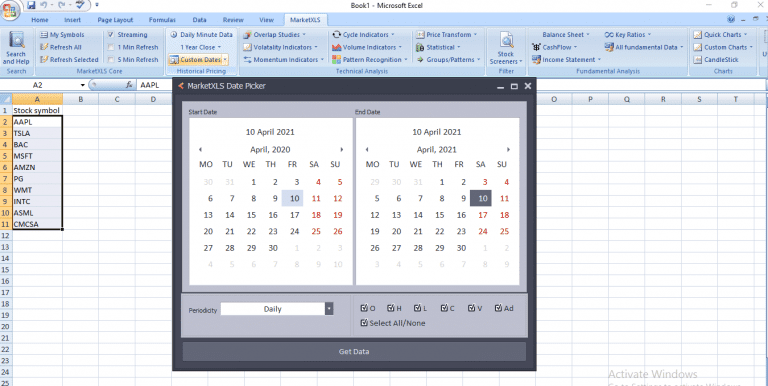Toggle the V (volume) checkbox

[471, 308]
